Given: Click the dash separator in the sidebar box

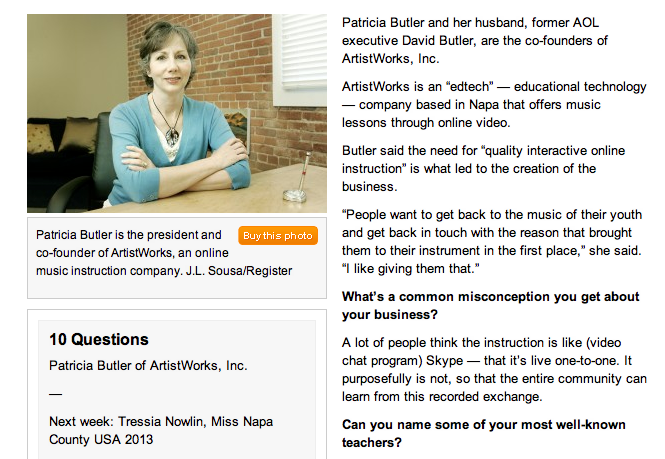Looking at the screenshot, I should click(x=55, y=393).
